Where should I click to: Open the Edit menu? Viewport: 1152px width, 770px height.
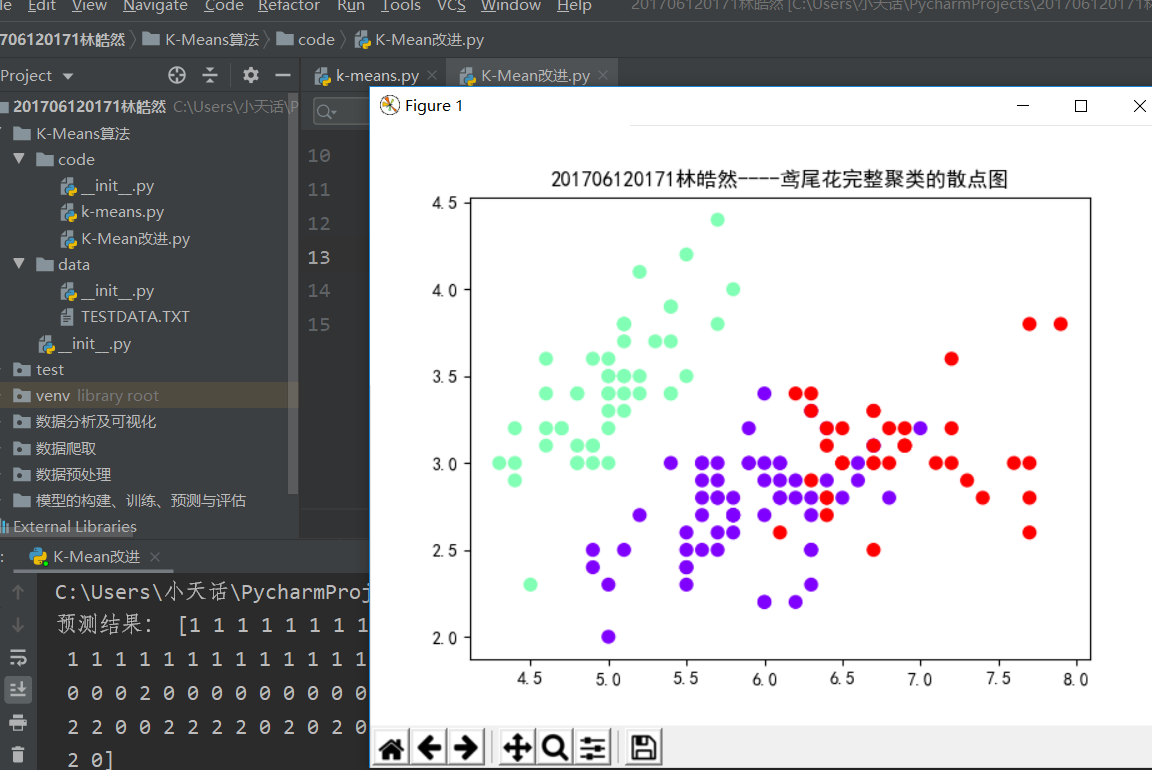41,6
